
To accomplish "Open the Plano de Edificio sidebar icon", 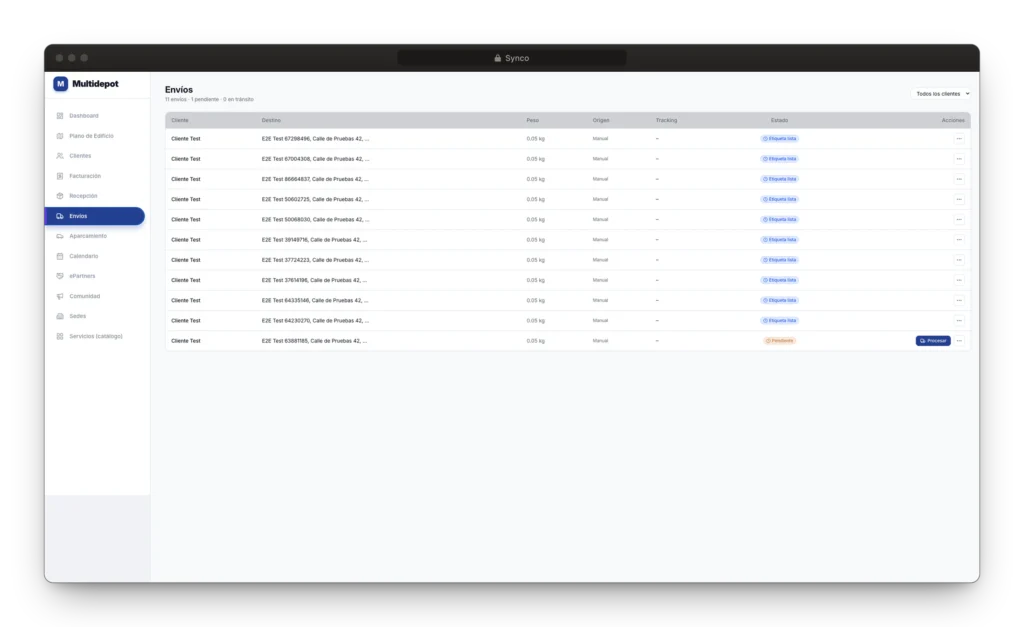I will pyautogui.click(x=60, y=136).
